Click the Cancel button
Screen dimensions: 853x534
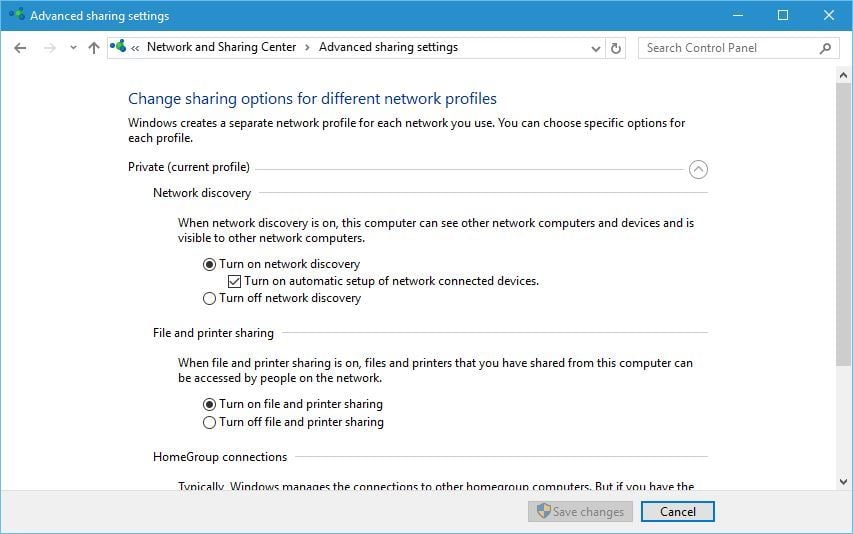(678, 512)
